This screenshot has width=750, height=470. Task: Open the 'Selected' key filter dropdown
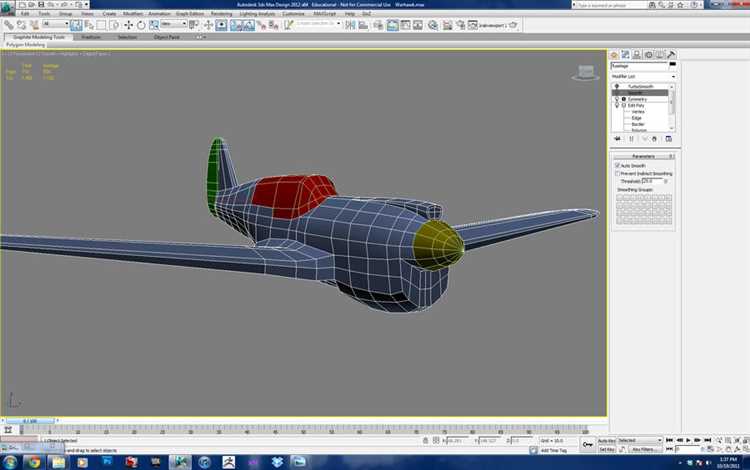click(x=639, y=440)
